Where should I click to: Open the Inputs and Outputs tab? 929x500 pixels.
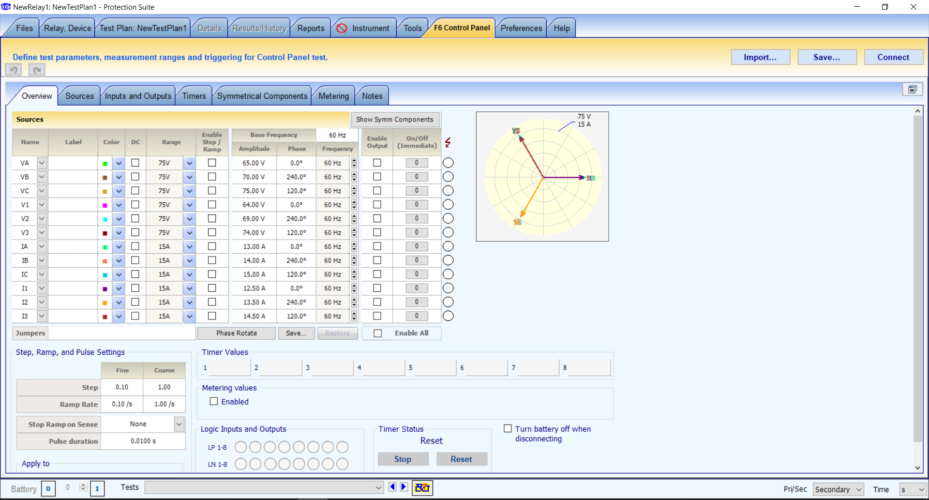[x=139, y=96]
